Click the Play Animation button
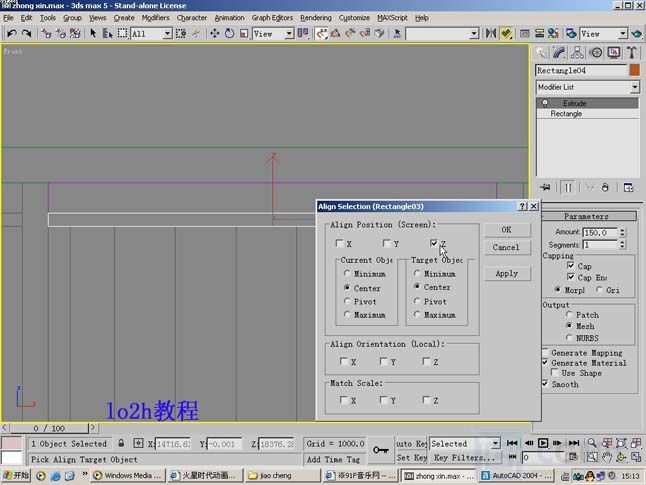Image resolution: width=646 pixels, height=485 pixels. point(543,443)
